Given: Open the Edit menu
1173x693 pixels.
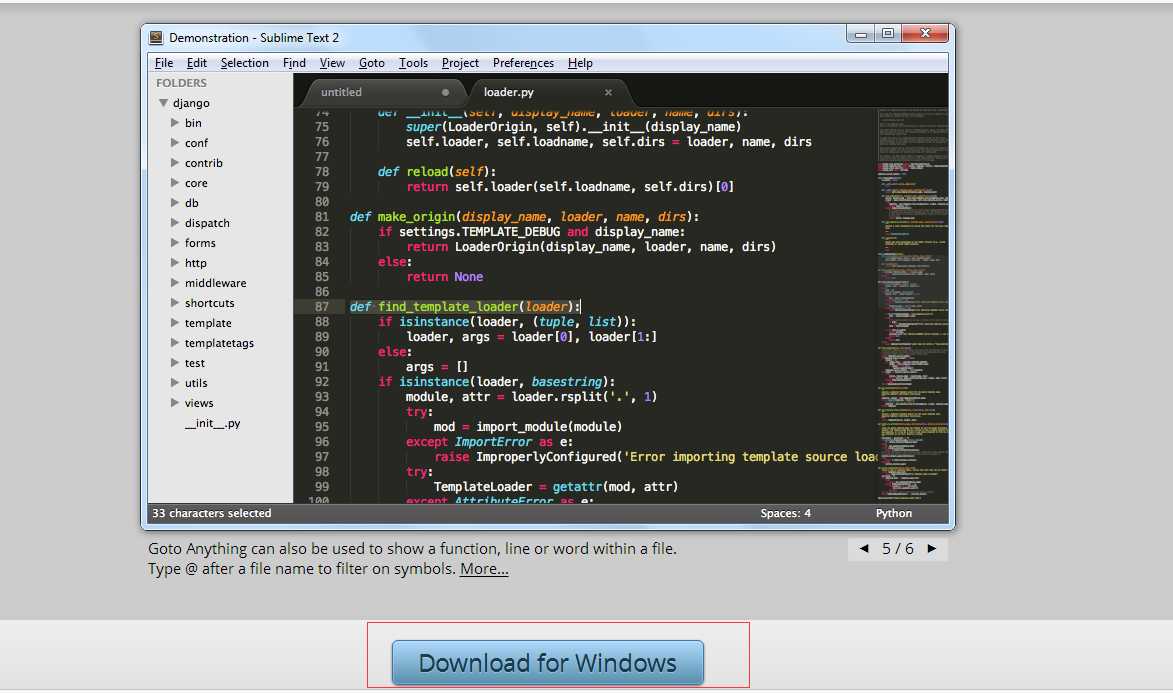Looking at the screenshot, I should (x=197, y=63).
